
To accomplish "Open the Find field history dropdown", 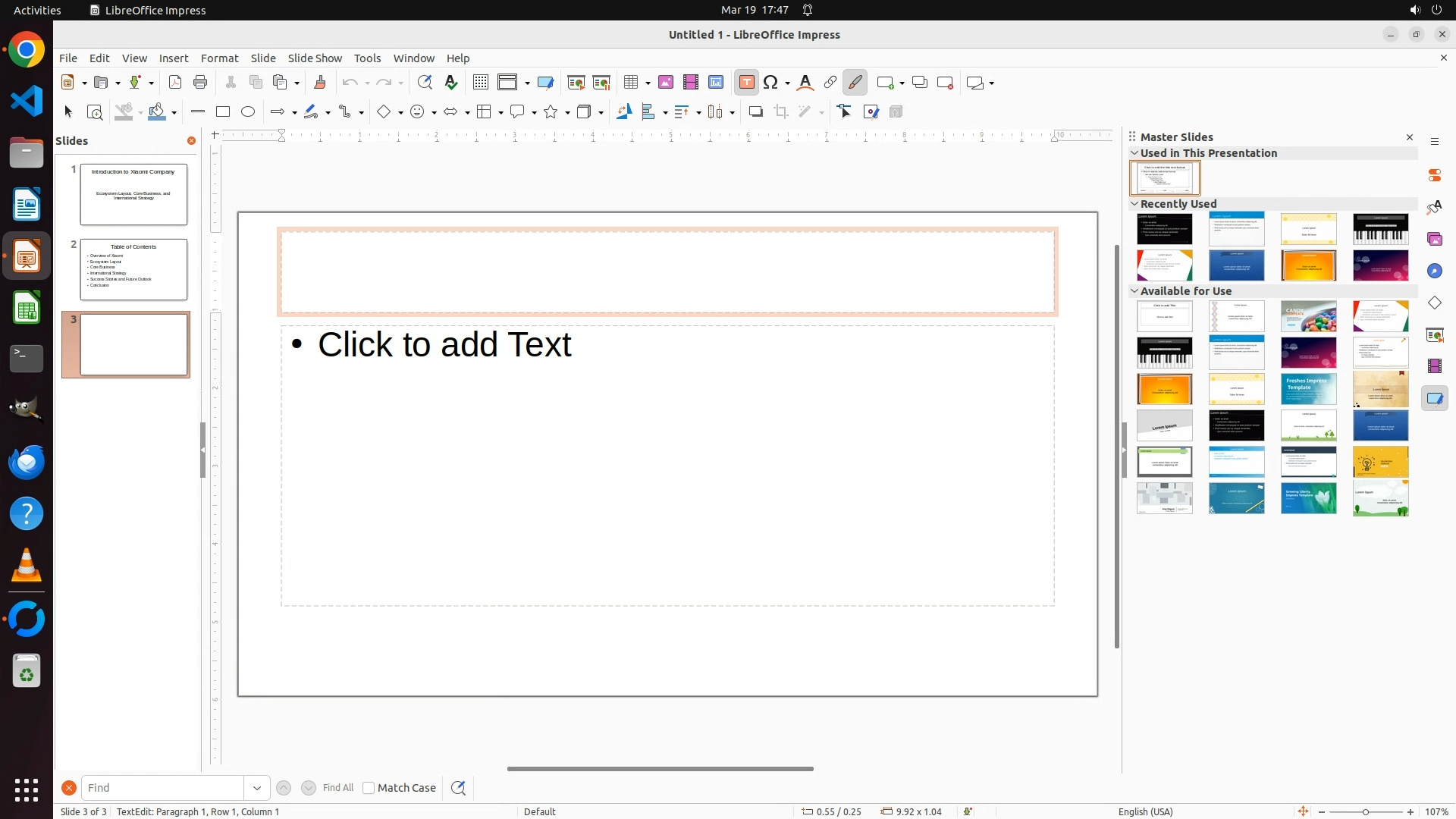I will [257, 788].
